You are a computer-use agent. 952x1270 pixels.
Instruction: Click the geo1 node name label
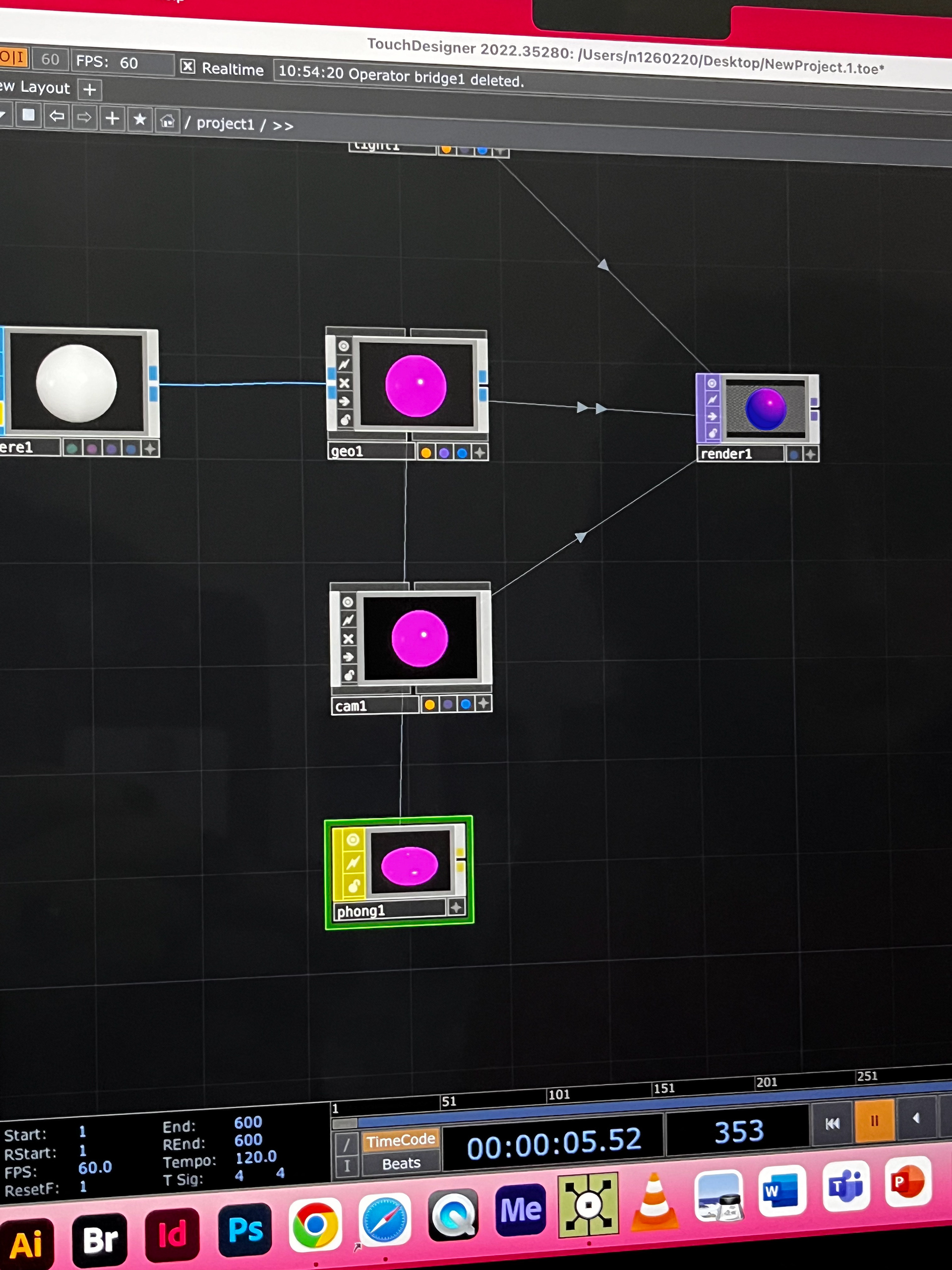click(370, 451)
